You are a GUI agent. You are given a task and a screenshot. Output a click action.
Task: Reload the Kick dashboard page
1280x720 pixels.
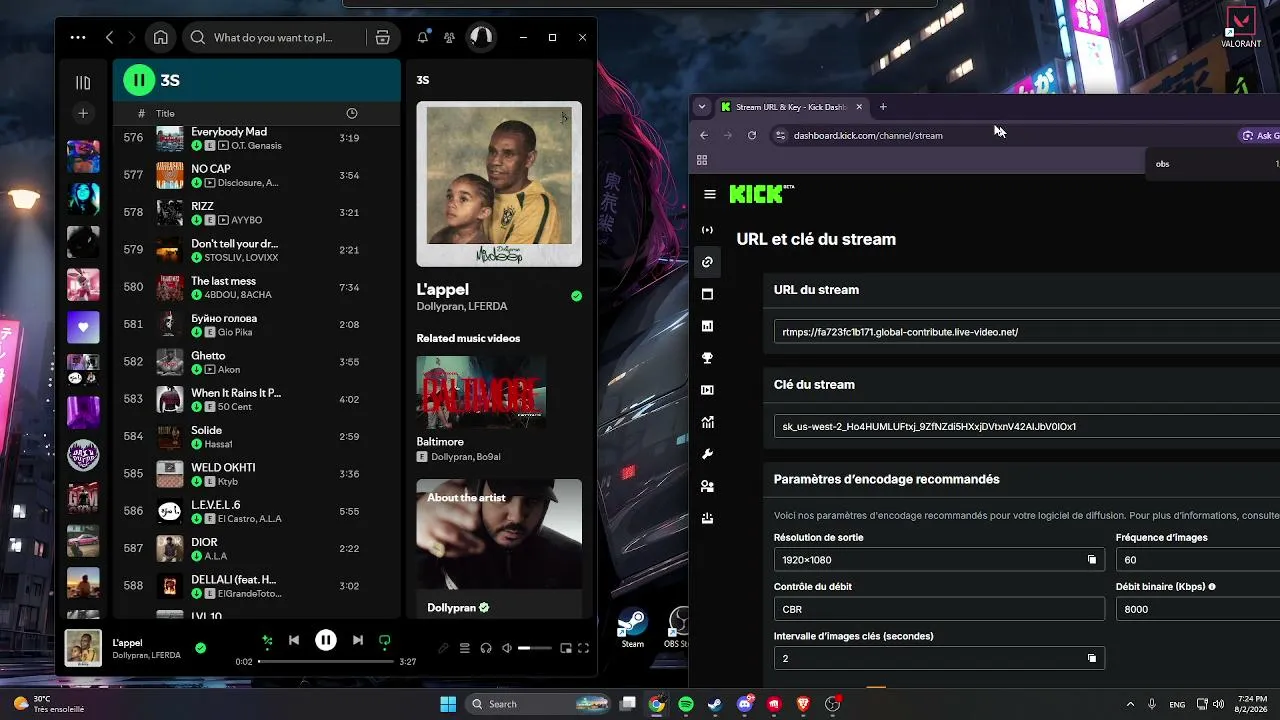pyautogui.click(x=752, y=135)
